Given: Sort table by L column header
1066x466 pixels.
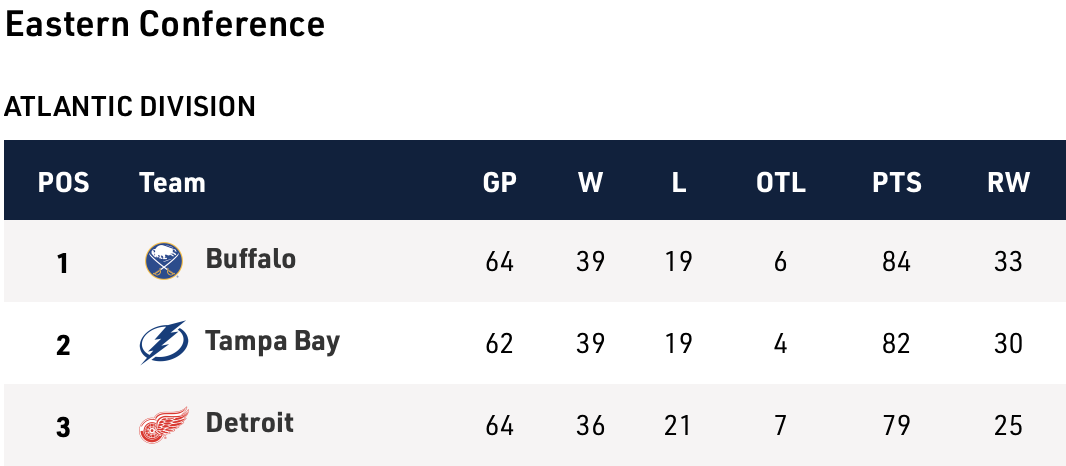Looking at the screenshot, I should coord(679,183).
